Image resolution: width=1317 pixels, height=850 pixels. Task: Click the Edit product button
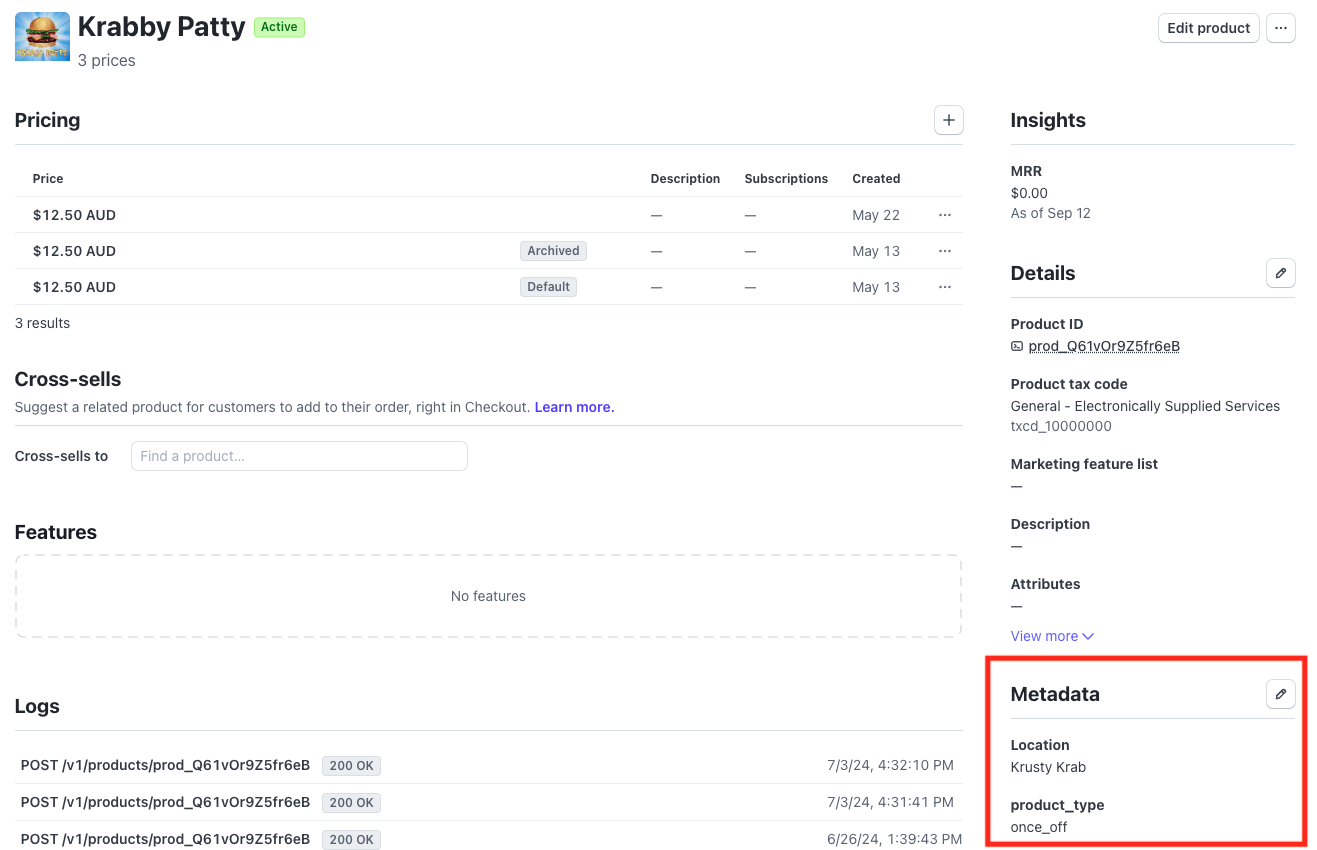click(1208, 28)
